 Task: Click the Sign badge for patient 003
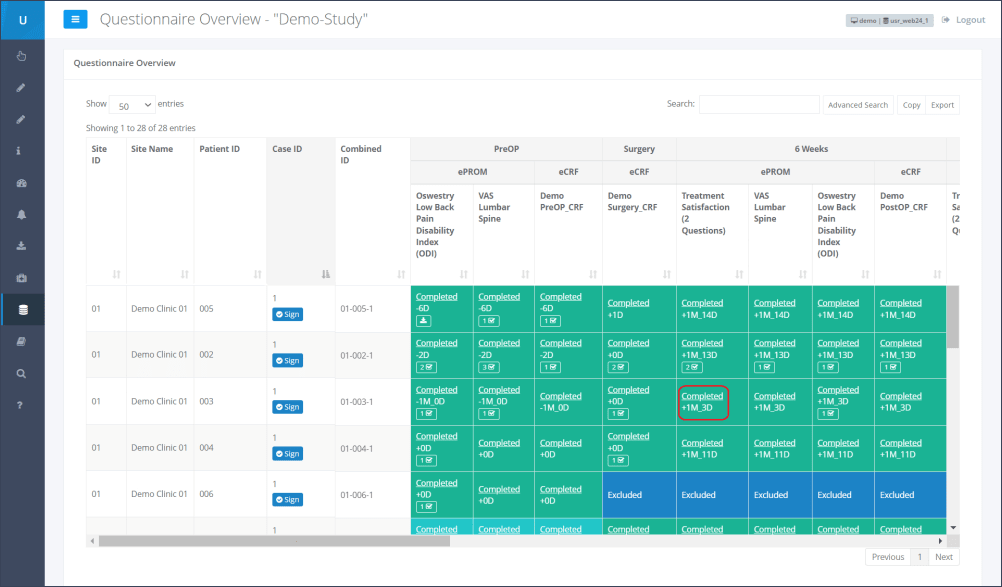pyautogui.click(x=287, y=407)
